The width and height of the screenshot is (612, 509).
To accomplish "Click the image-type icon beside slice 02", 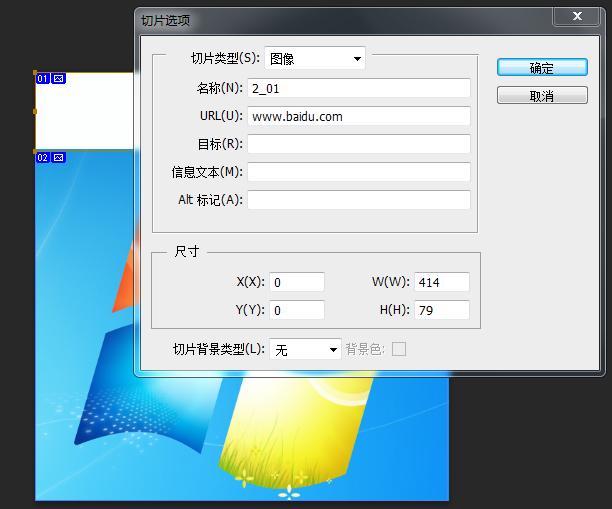I will (59, 158).
